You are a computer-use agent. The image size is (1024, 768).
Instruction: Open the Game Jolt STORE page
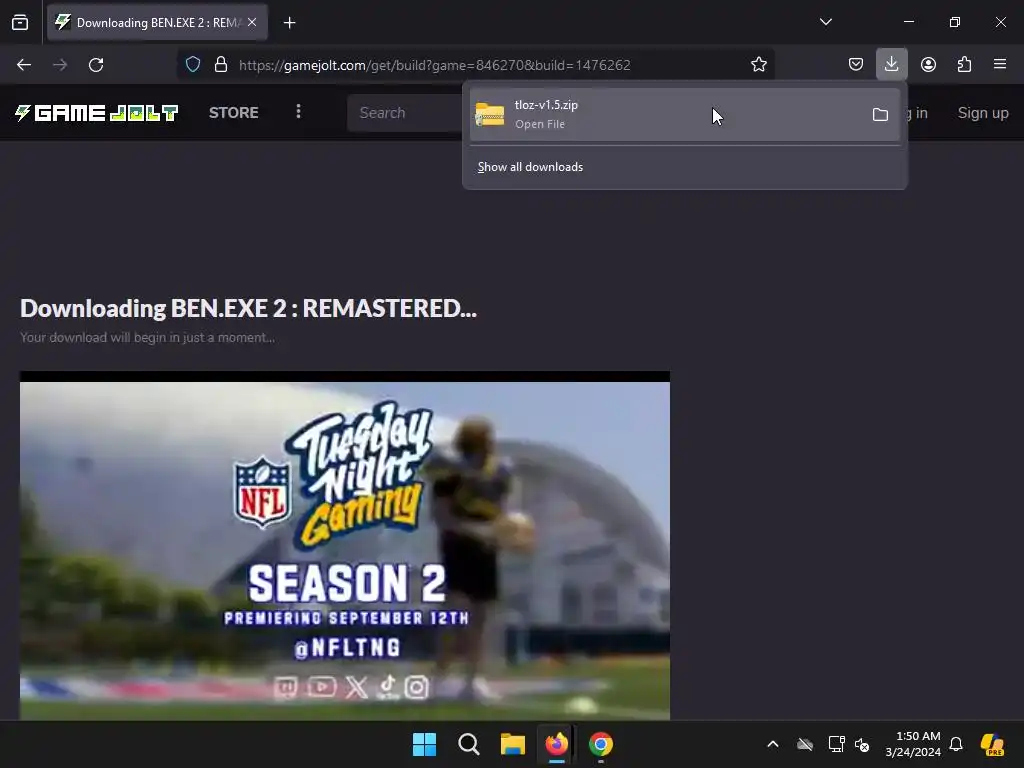pos(234,113)
